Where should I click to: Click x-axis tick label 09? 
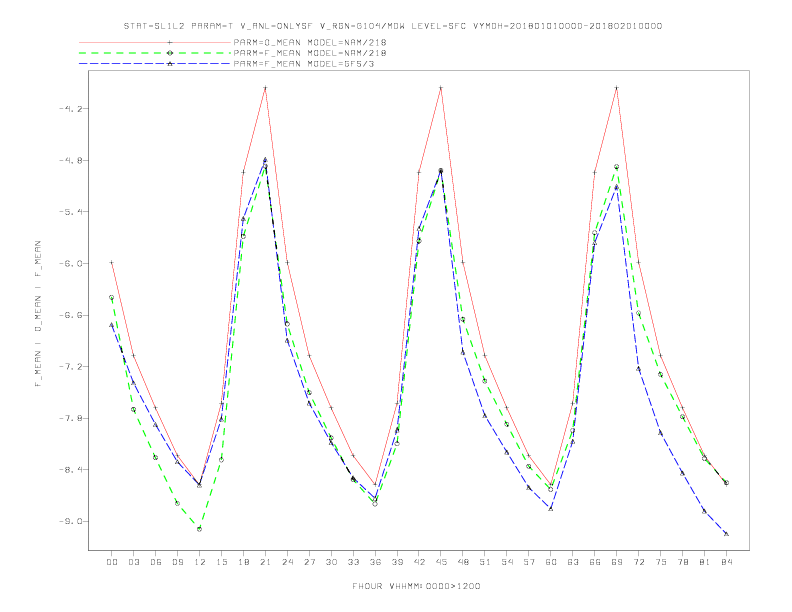pyautogui.click(x=177, y=562)
